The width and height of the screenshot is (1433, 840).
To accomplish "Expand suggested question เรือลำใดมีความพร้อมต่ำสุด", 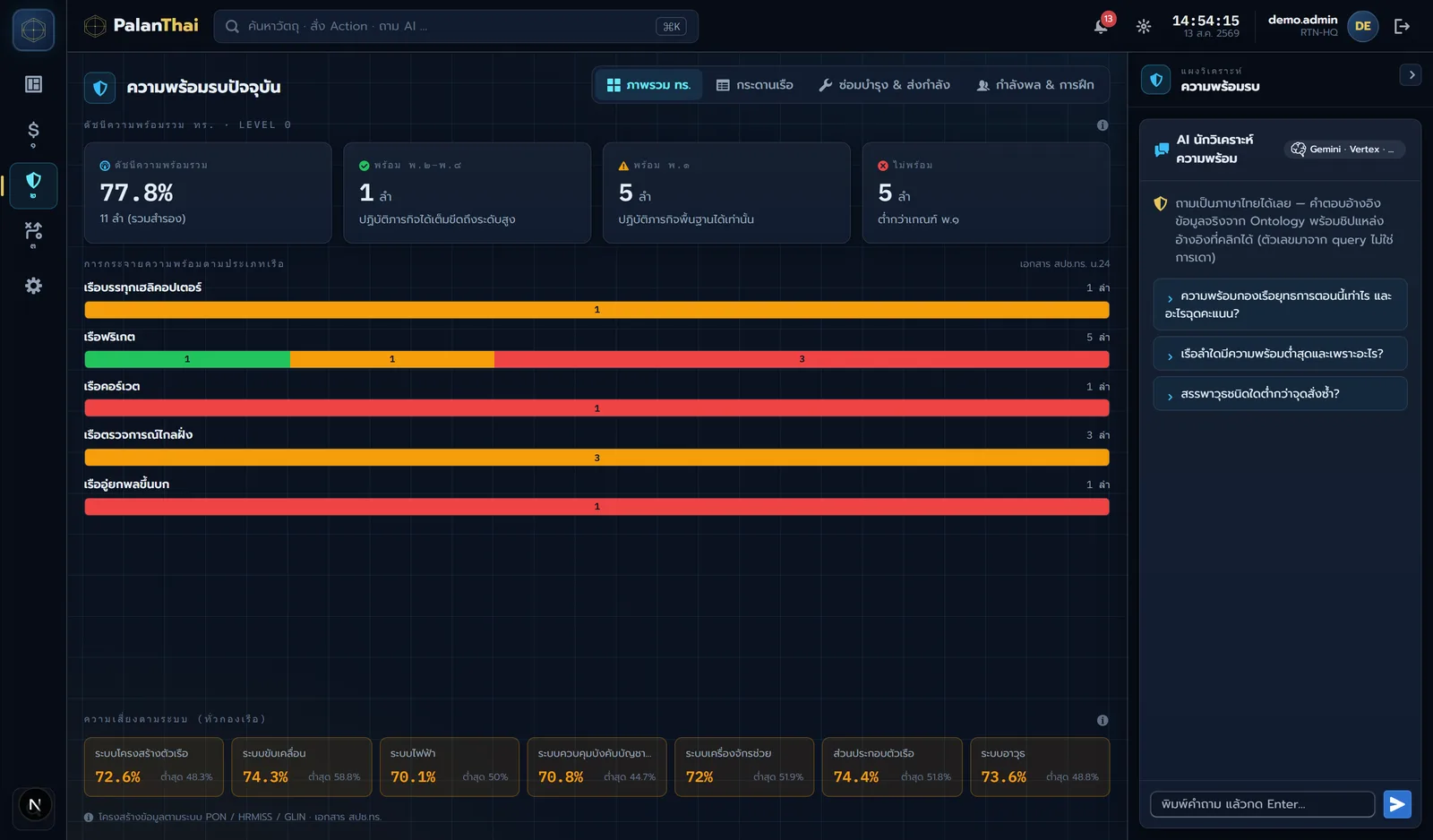I will [1280, 354].
